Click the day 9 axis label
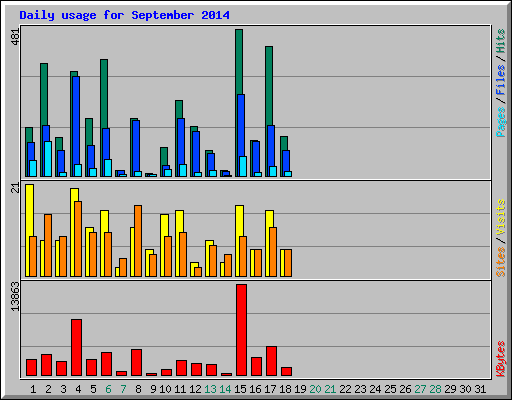512x400 pixels. point(153,389)
